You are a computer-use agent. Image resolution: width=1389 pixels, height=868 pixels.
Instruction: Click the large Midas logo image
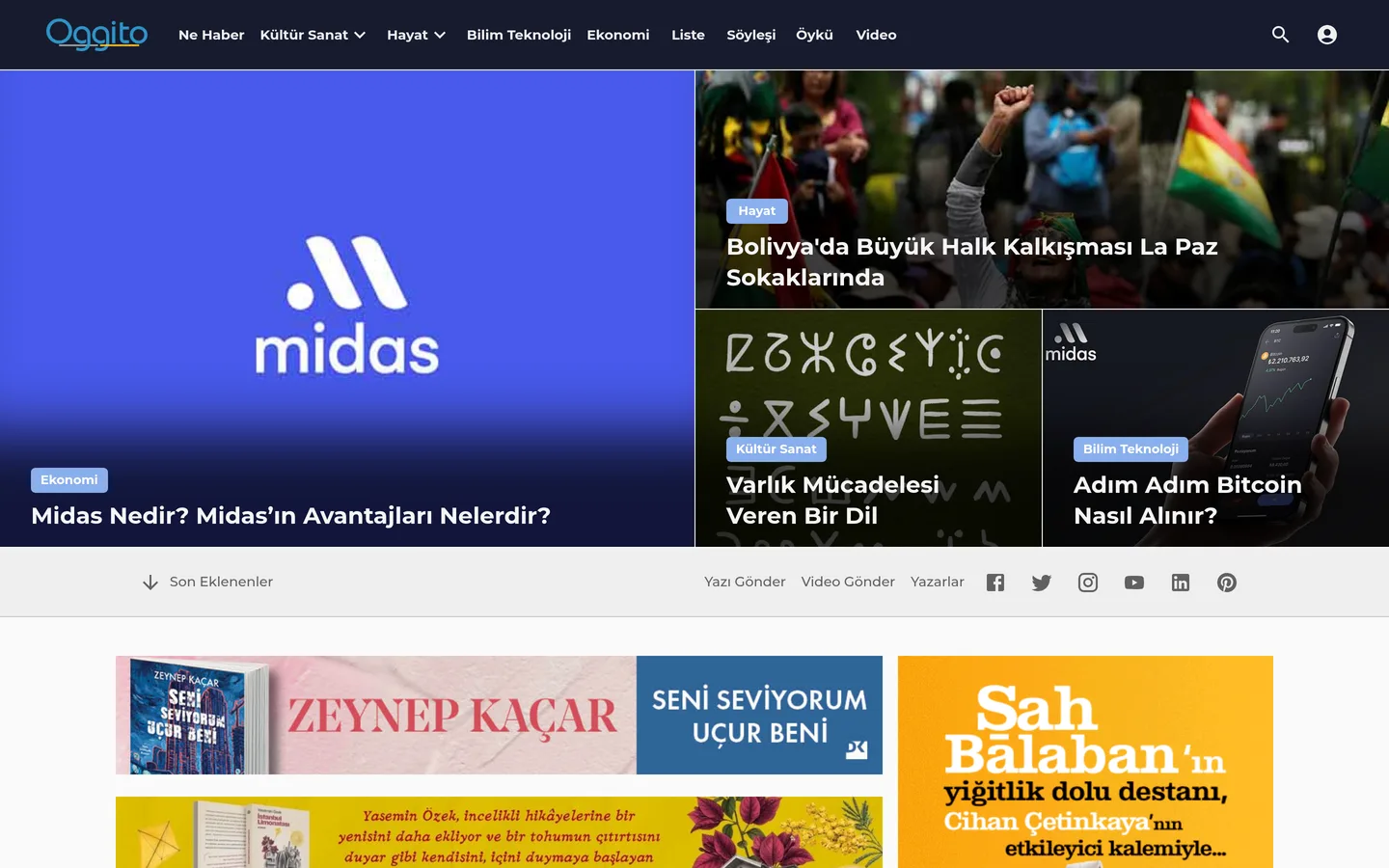click(347, 306)
